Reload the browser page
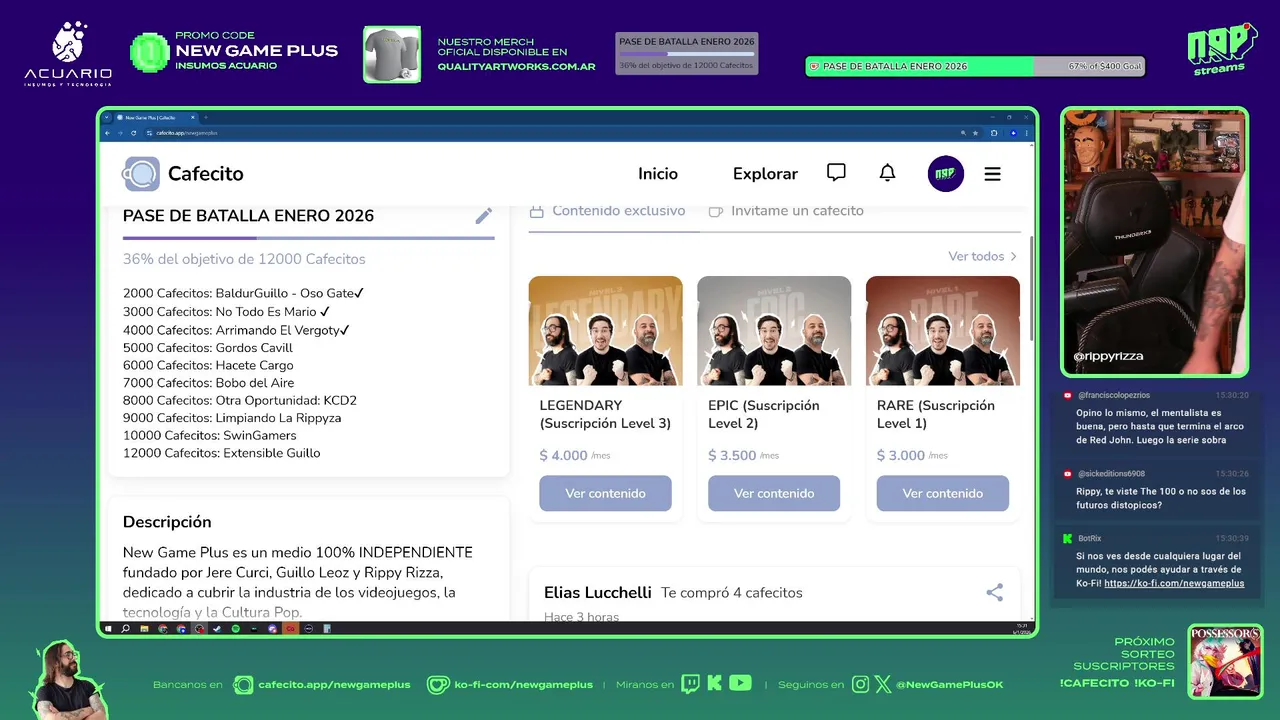Viewport: 1280px width, 720px height. click(133, 133)
